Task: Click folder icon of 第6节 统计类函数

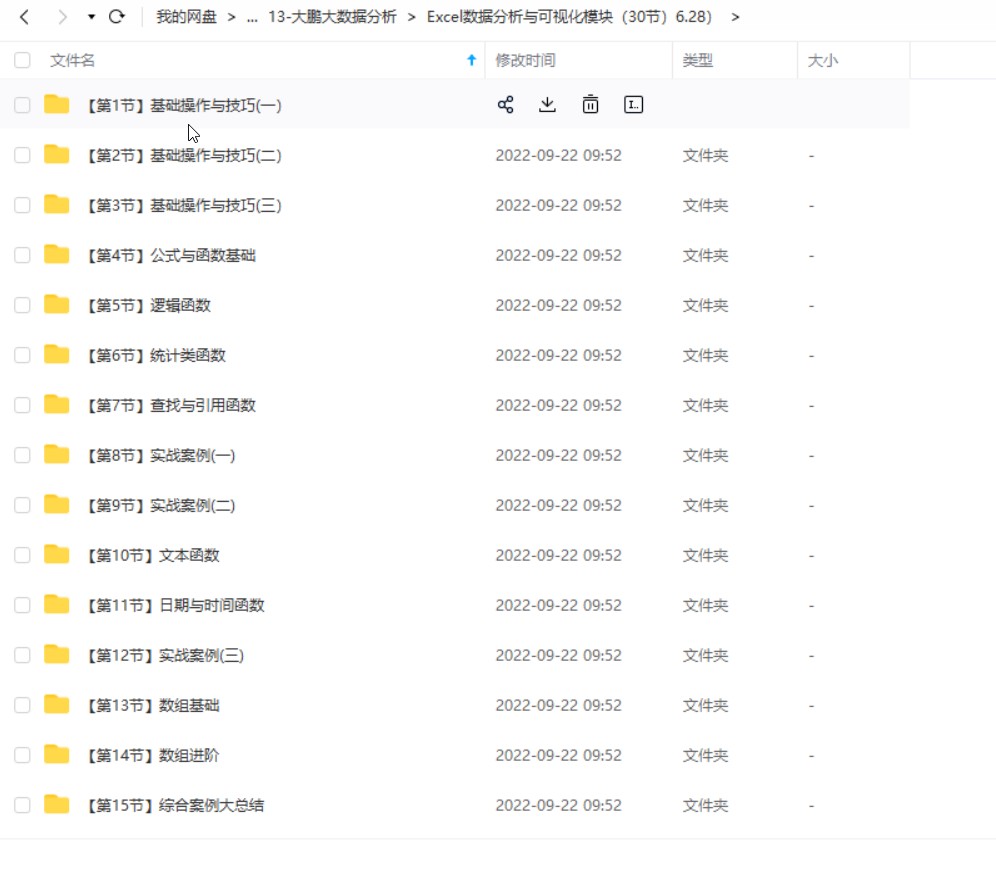Action: [x=57, y=354]
